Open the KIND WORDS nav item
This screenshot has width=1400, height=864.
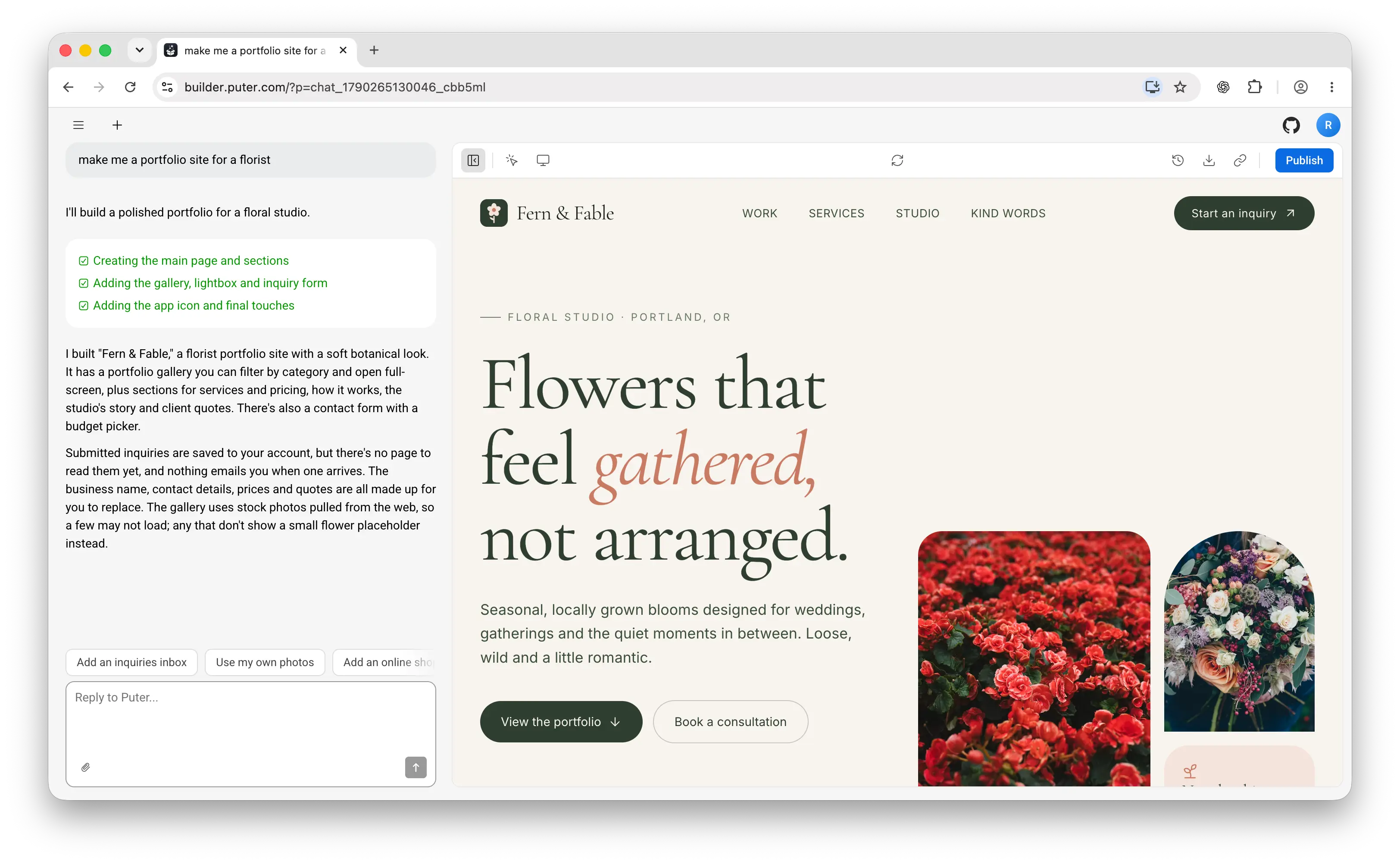(1008, 213)
